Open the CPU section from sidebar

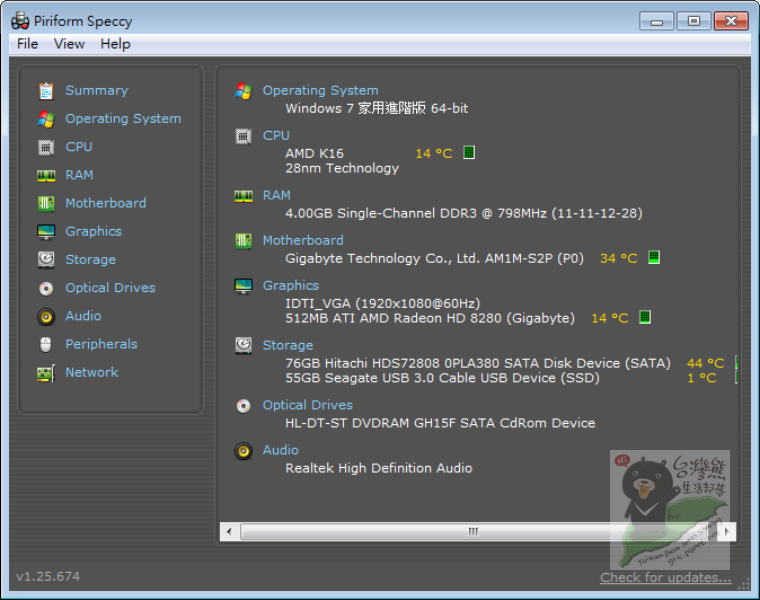(x=79, y=147)
